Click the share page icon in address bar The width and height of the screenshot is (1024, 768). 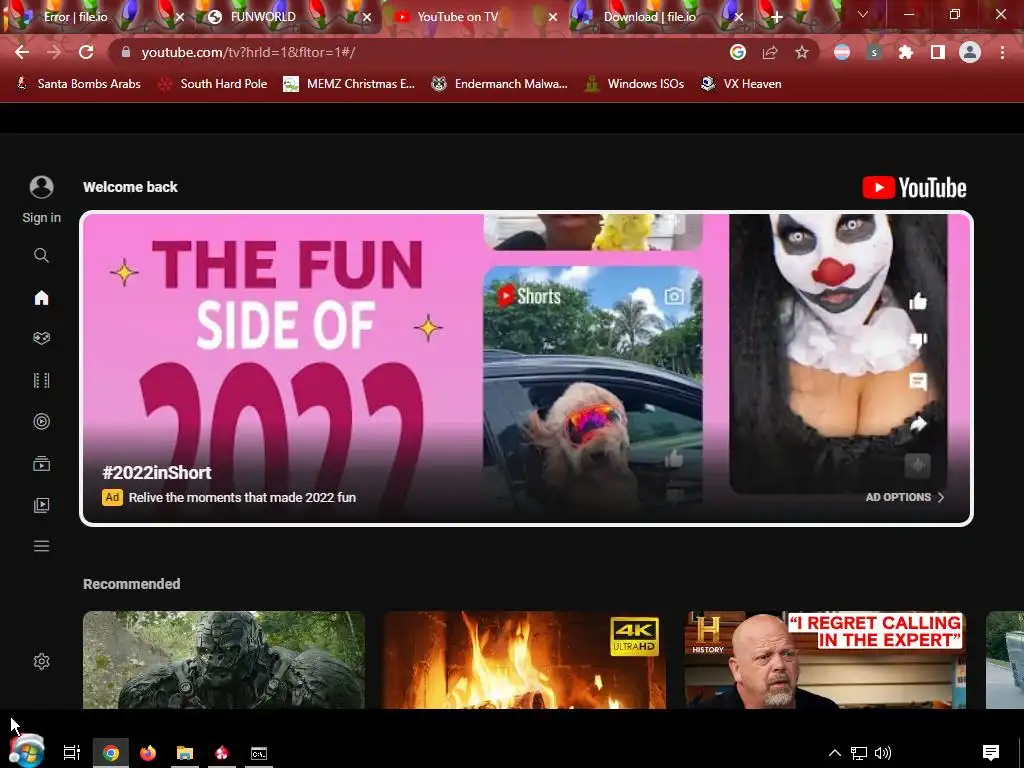770,52
